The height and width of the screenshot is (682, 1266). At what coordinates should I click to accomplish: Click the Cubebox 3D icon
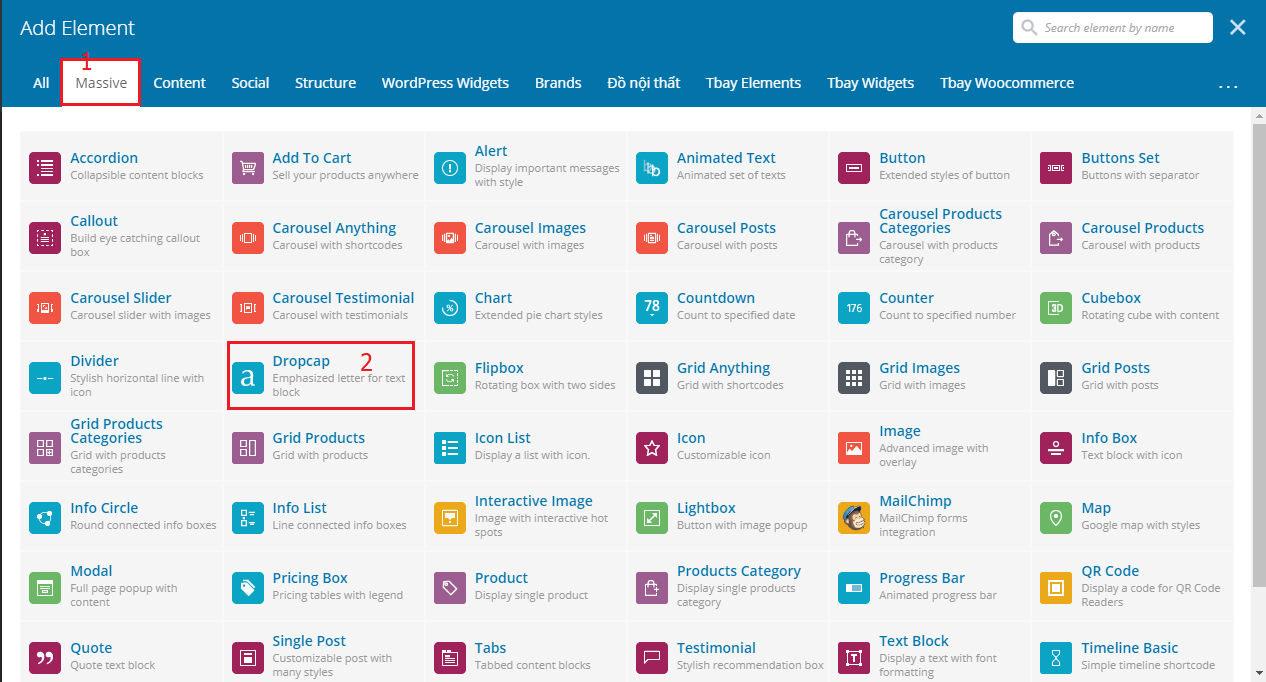[1056, 307]
